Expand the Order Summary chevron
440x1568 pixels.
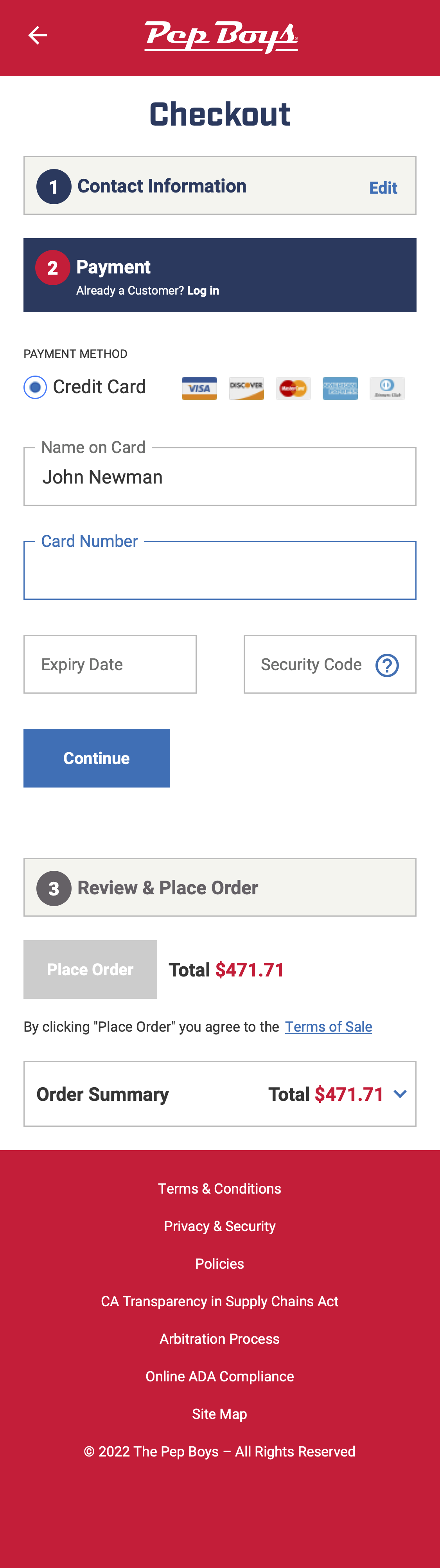point(400,1094)
